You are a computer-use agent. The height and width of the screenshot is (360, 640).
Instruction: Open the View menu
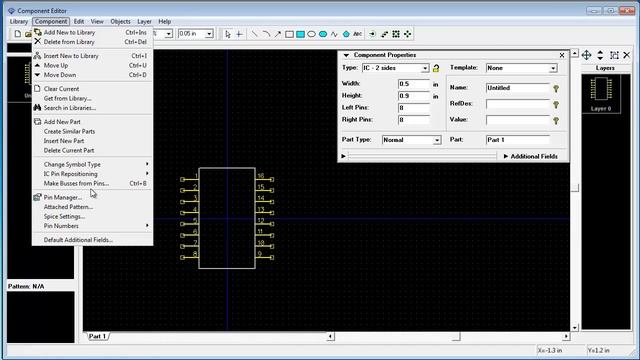click(97, 21)
